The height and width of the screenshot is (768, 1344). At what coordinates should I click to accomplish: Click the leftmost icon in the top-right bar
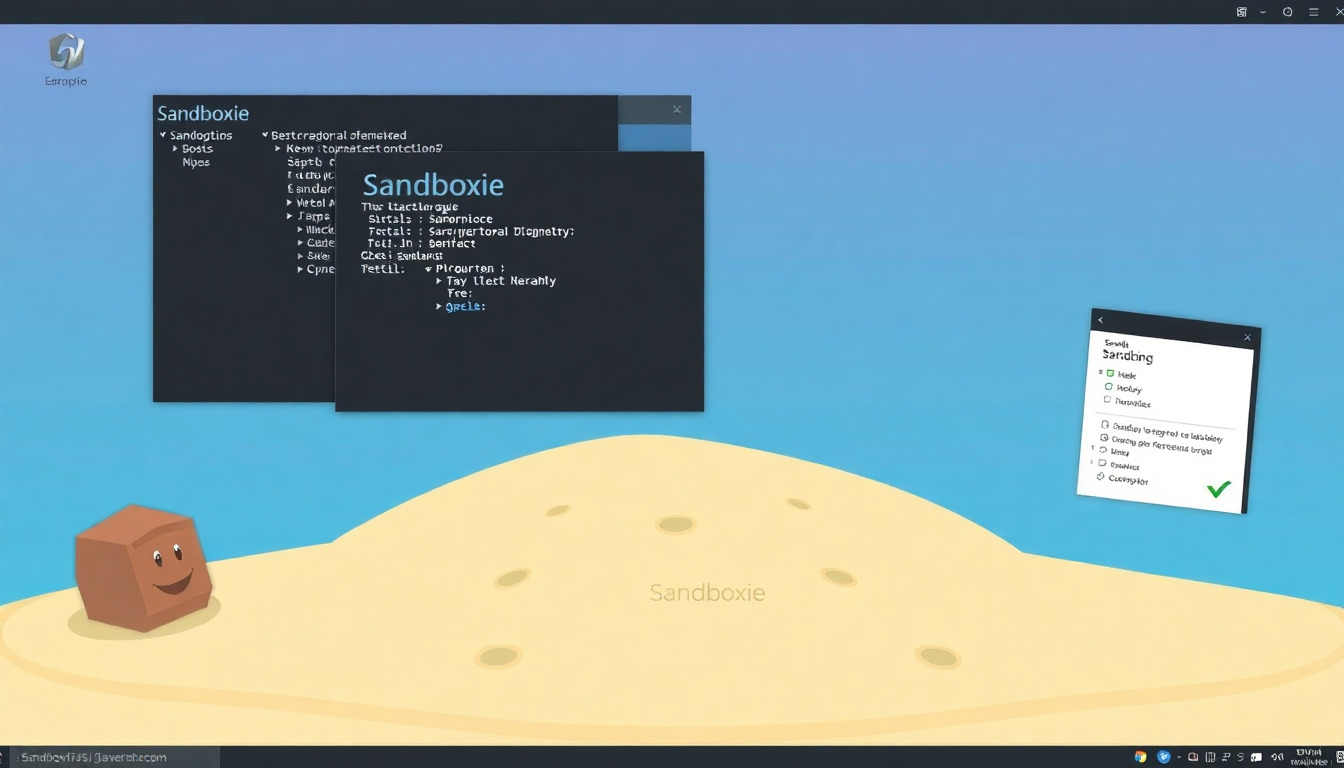pyautogui.click(x=1241, y=12)
